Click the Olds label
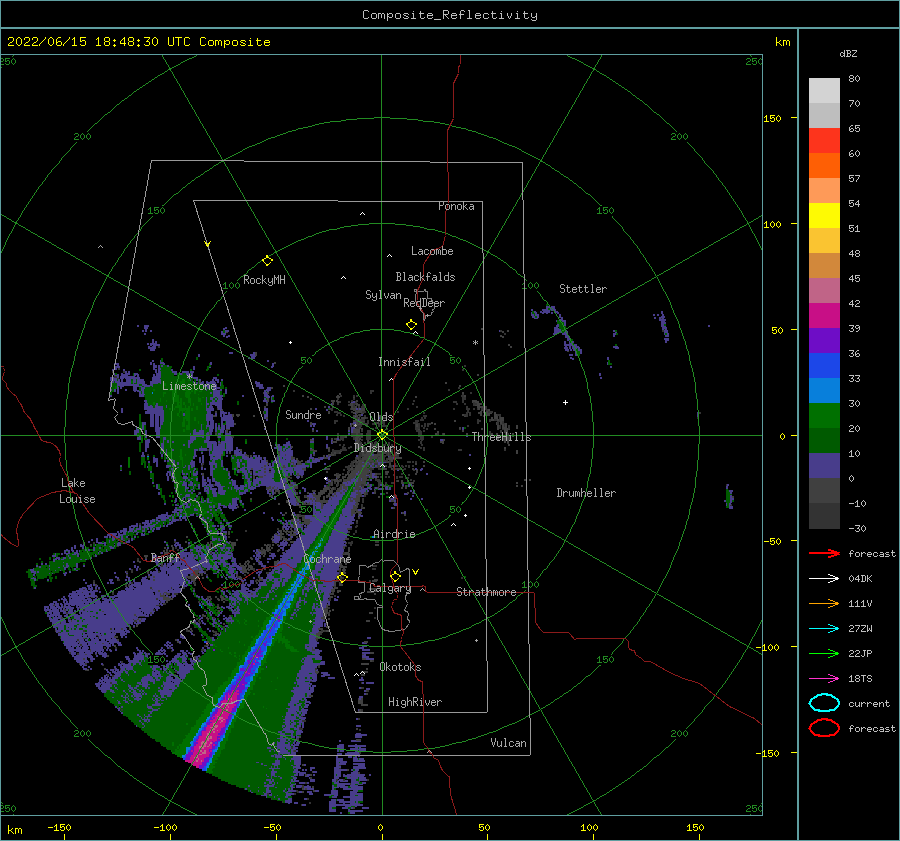 [381, 417]
